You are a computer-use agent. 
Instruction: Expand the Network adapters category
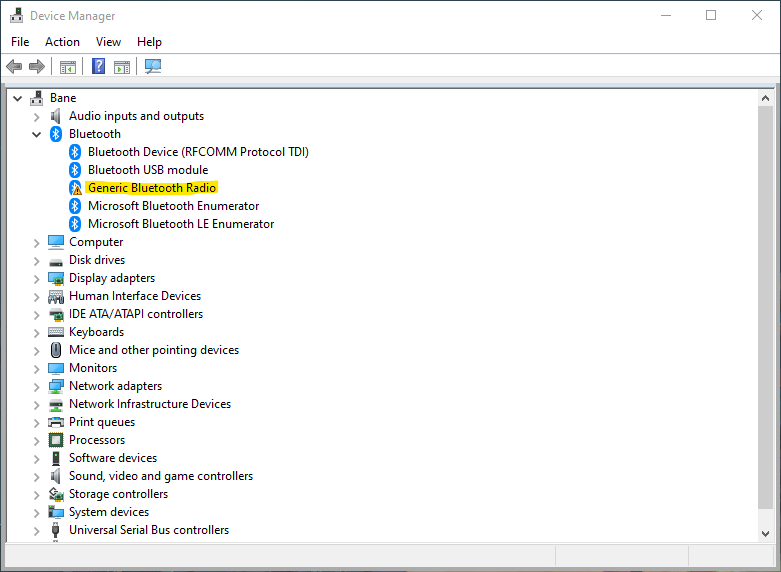point(36,387)
